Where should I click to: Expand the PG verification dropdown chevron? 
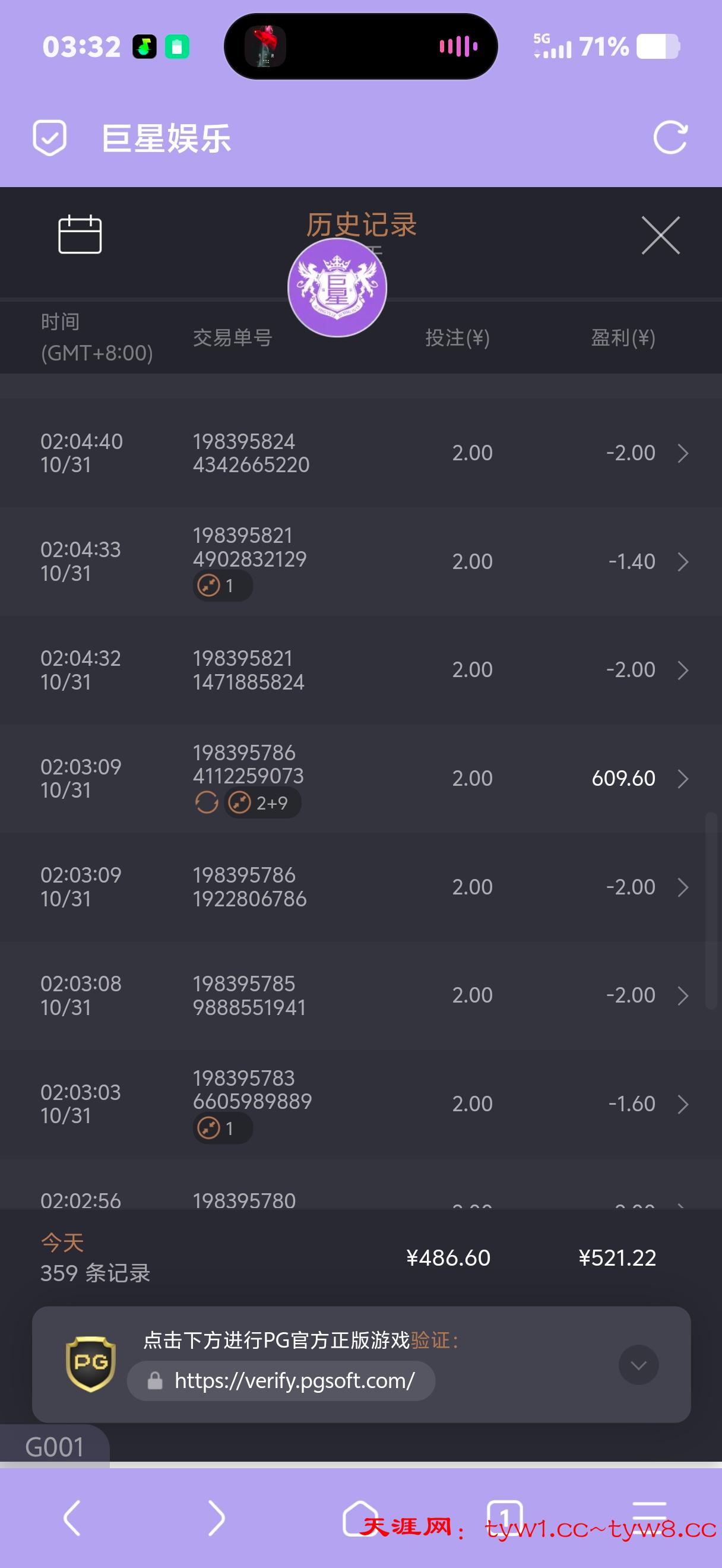pos(638,1365)
